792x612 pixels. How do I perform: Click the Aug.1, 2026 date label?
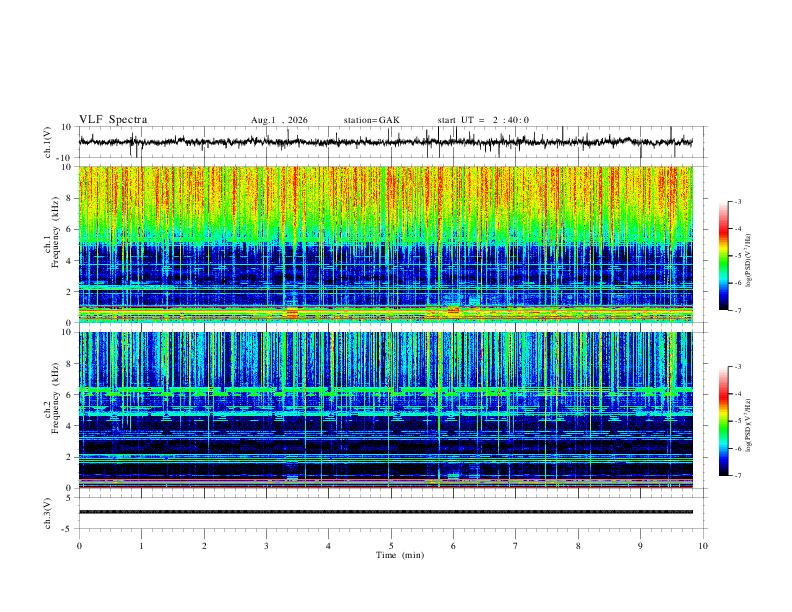point(279,120)
